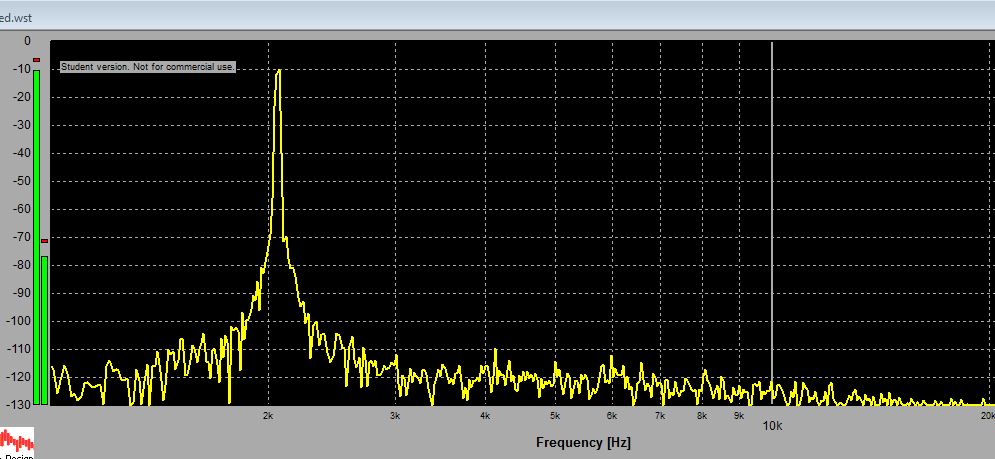Click the -50 dB axis label
The height and width of the screenshot is (459, 995).
tap(22, 181)
